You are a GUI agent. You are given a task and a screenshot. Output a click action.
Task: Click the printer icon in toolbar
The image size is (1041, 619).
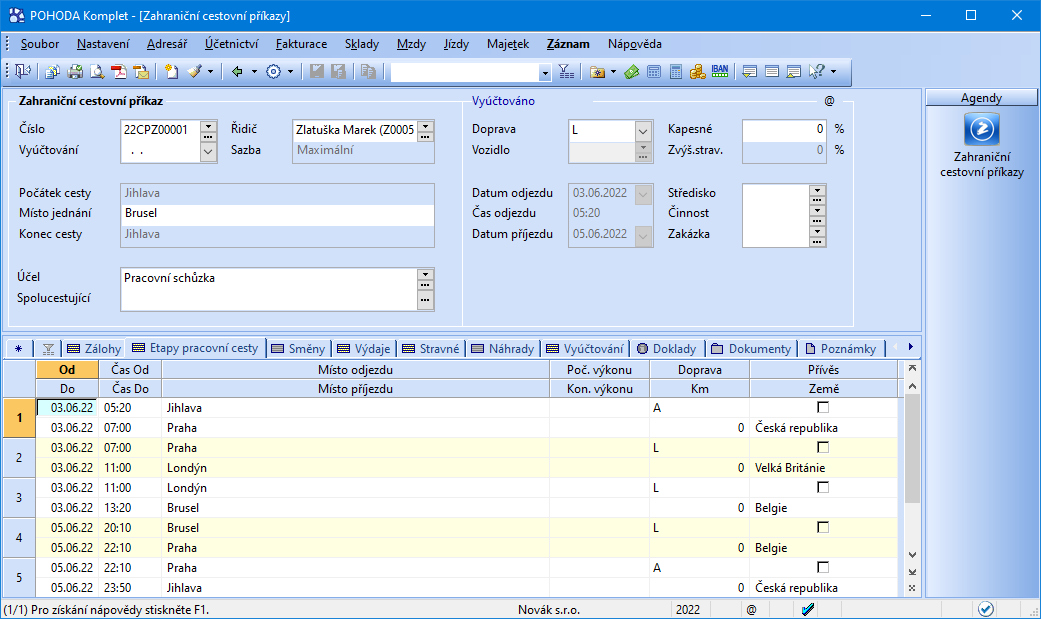[x=75, y=72]
